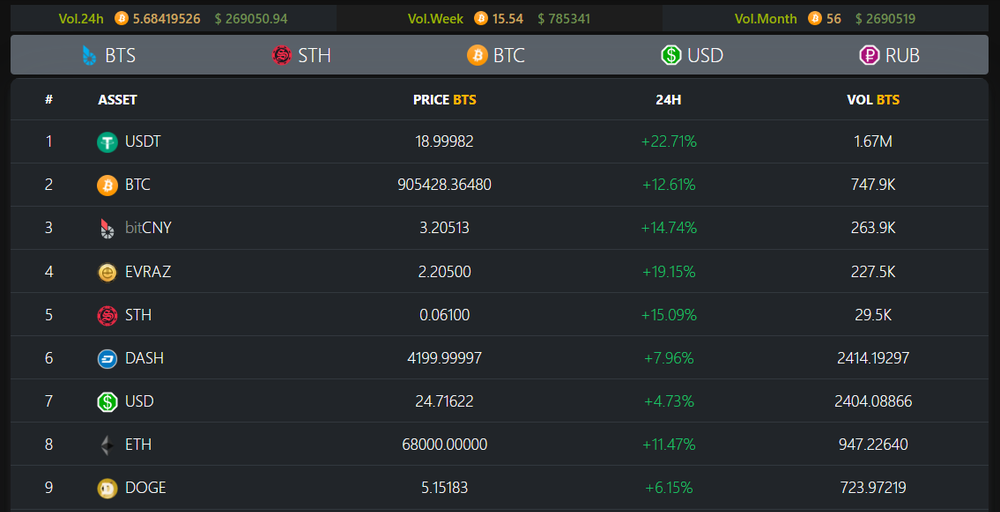Switch to the STH market tab
Image resolution: width=1000 pixels, height=512 pixels.
(302, 55)
